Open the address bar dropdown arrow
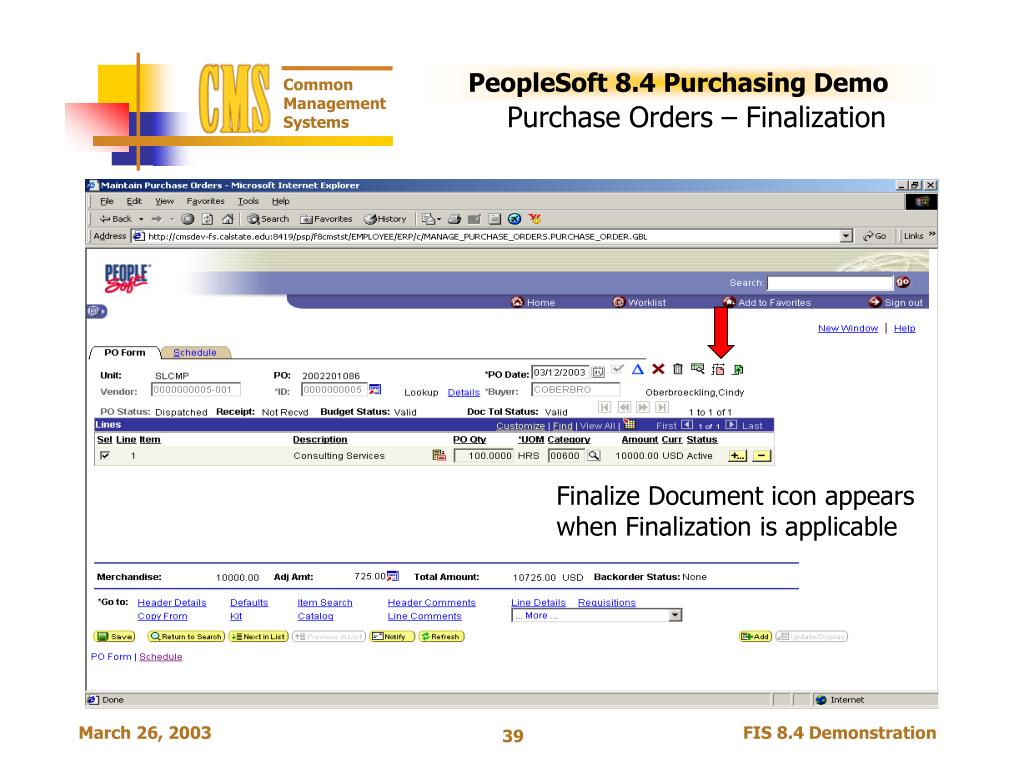The height and width of the screenshot is (768, 1024). coord(846,236)
